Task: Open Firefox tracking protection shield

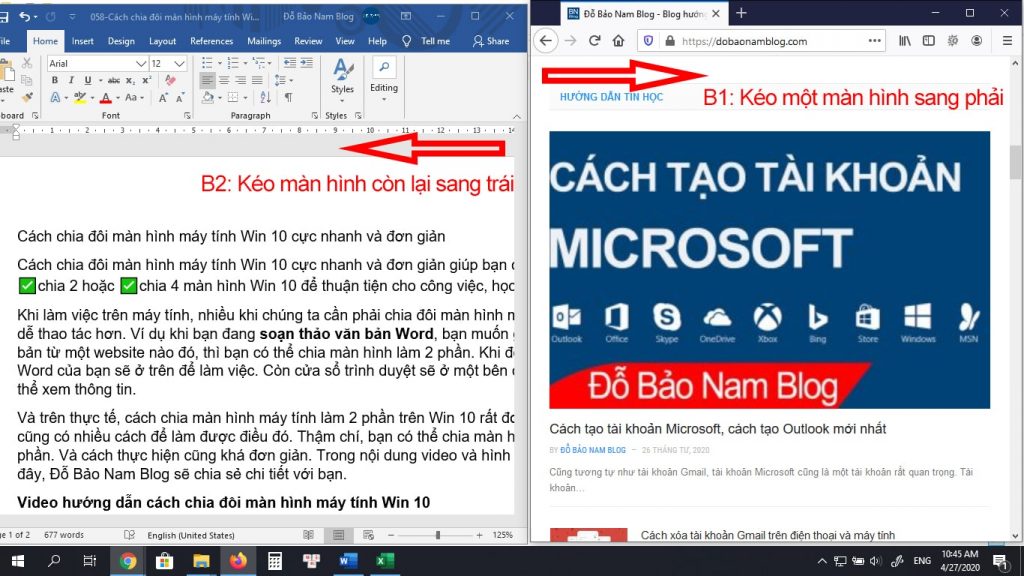Action: [x=648, y=40]
